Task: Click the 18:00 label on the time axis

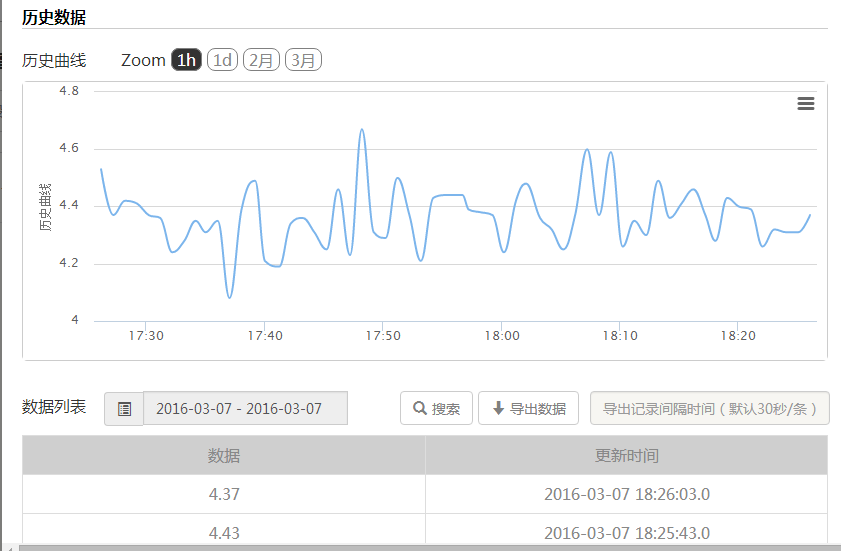Action: (x=501, y=336)
